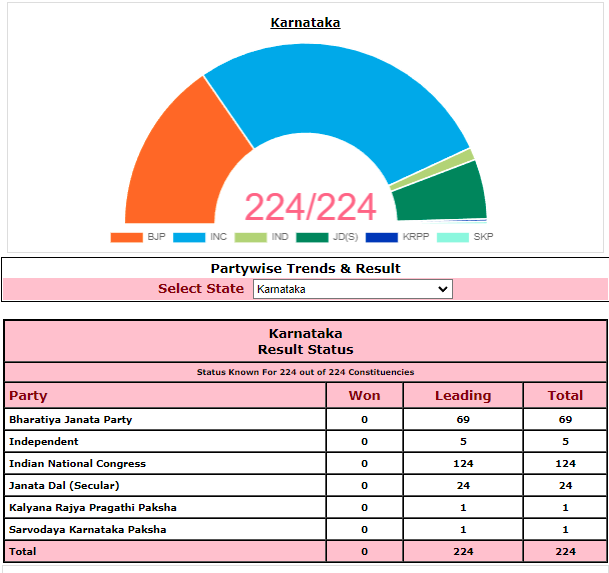Click the Indian National Congress row name
Image resolution: width=609 pixels, height=573 pixels.
[x=77, y=463]
